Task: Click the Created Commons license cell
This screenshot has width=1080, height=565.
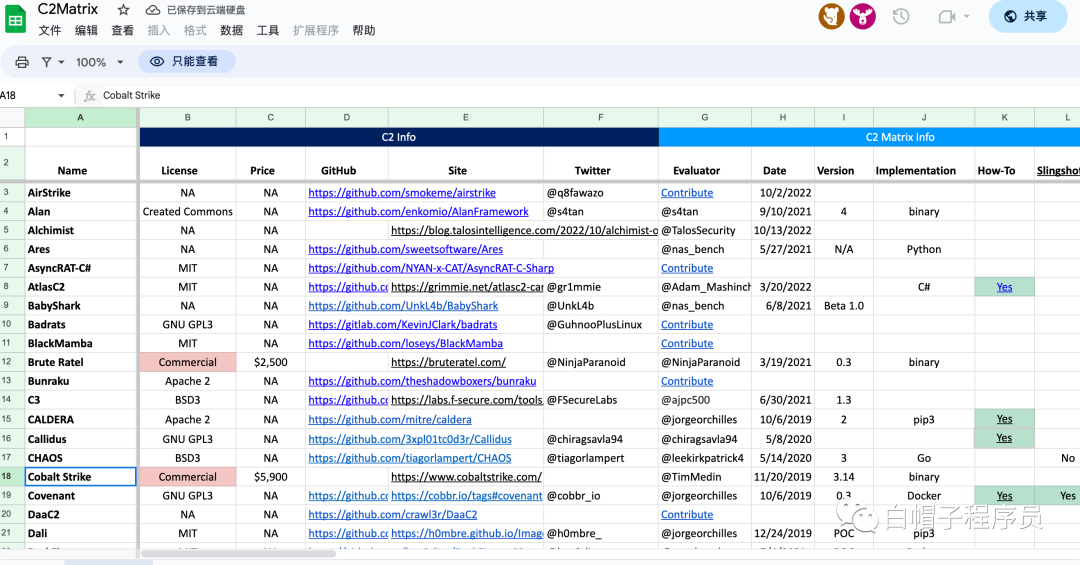Action: (187, 212)
